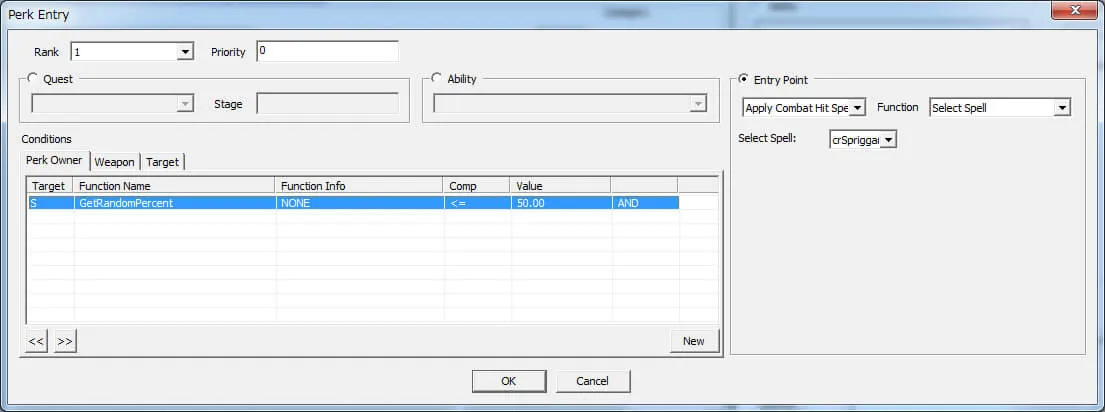Select the Ability radio button

[x=436, y=79]
